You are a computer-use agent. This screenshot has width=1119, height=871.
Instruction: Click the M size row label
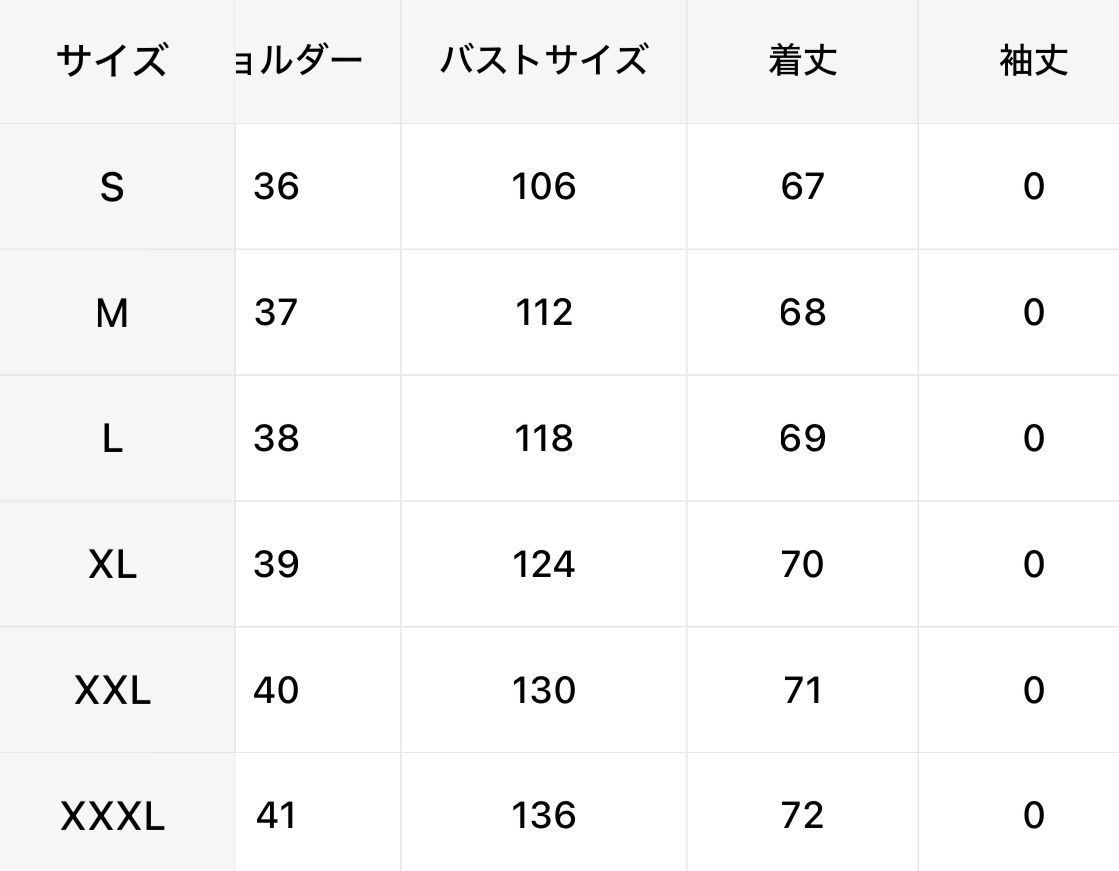111,313
